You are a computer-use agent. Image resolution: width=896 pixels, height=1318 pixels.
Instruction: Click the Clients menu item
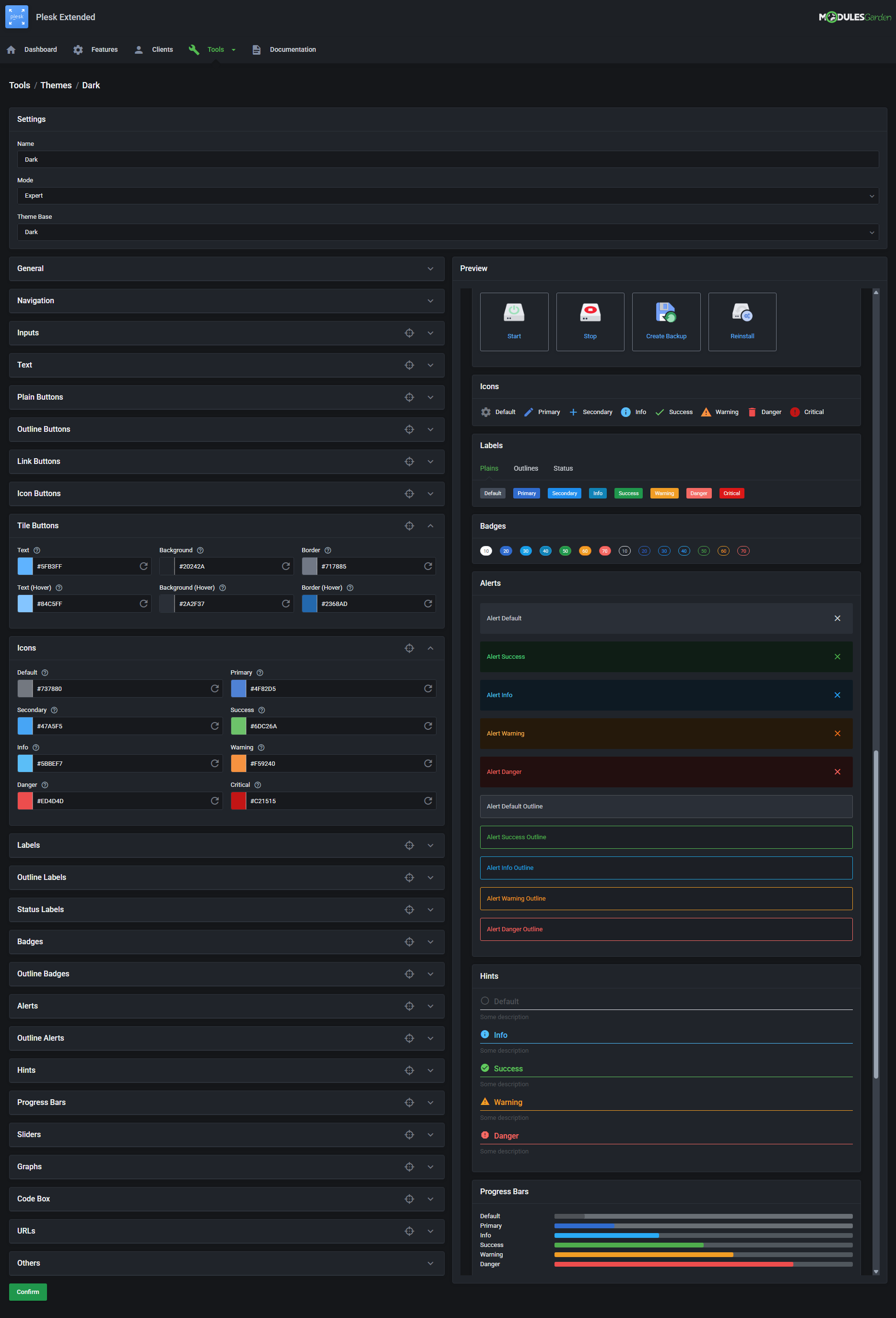click(x=162, y=50)
